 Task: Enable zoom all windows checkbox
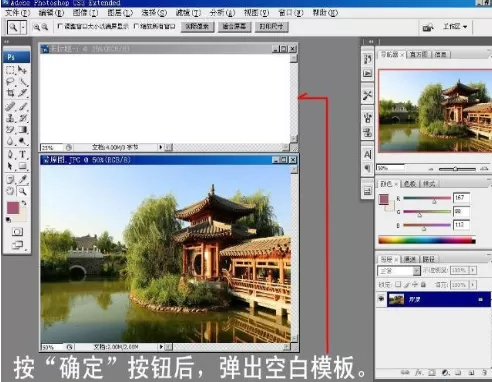pos(136,26)
